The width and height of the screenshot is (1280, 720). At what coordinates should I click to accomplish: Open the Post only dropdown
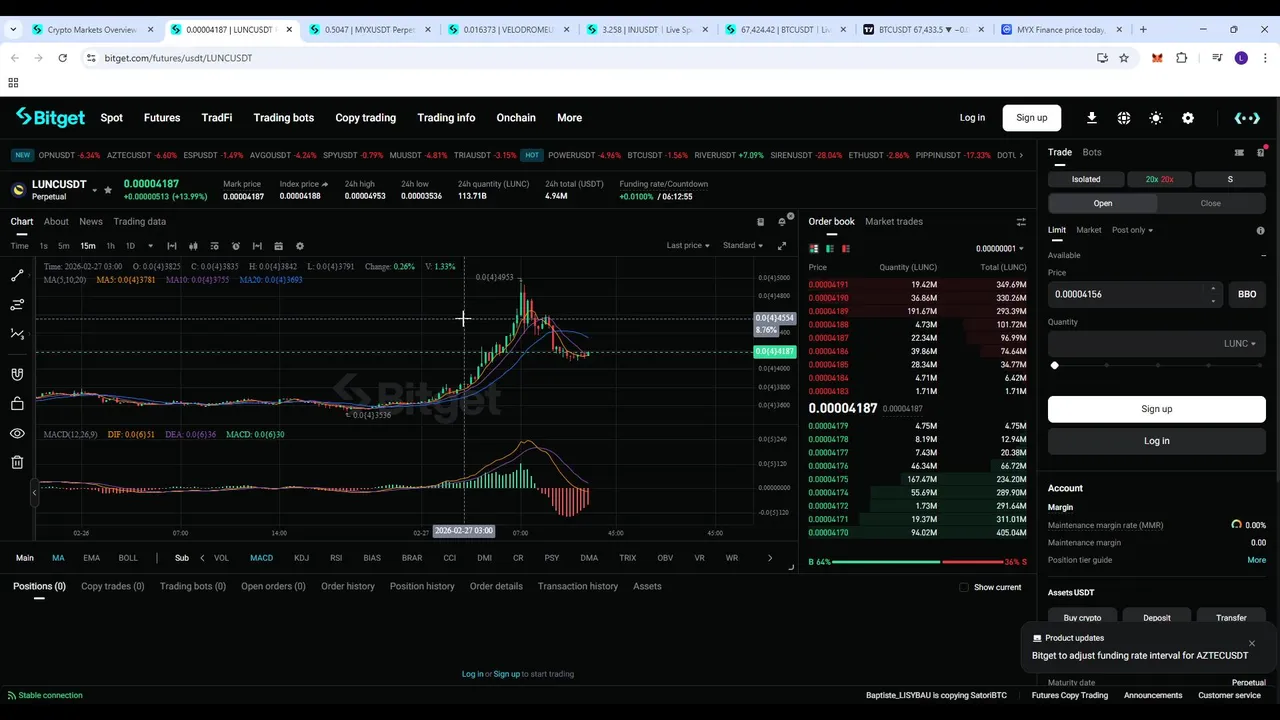[x=1132, y=230]
